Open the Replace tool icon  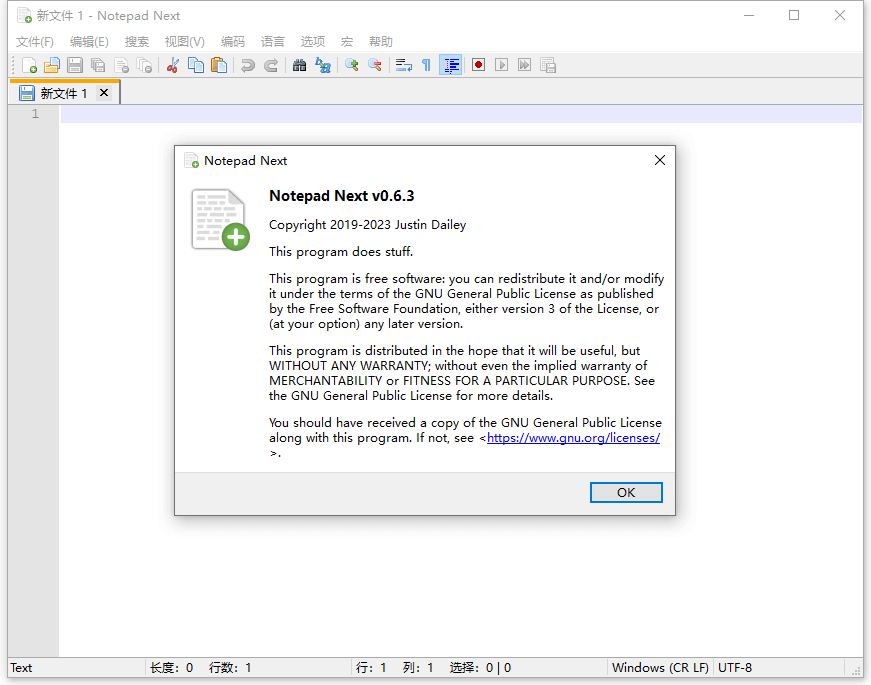[x=323, y=66]
